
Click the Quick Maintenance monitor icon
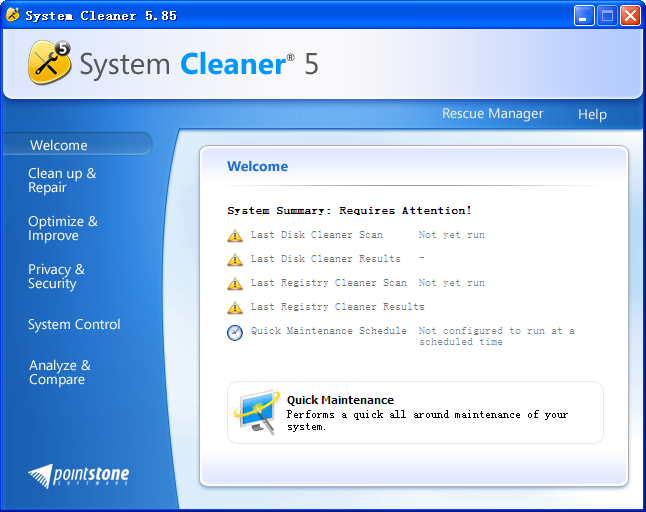256,412
